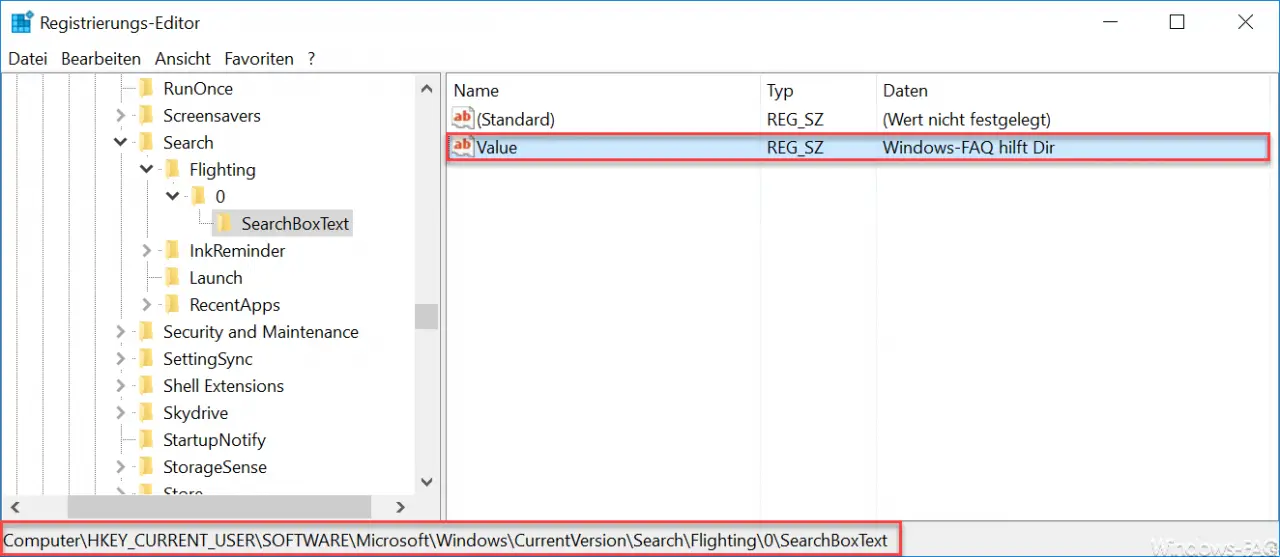
Task: Expand the RecentApps key
Action: tap(147, 305)
